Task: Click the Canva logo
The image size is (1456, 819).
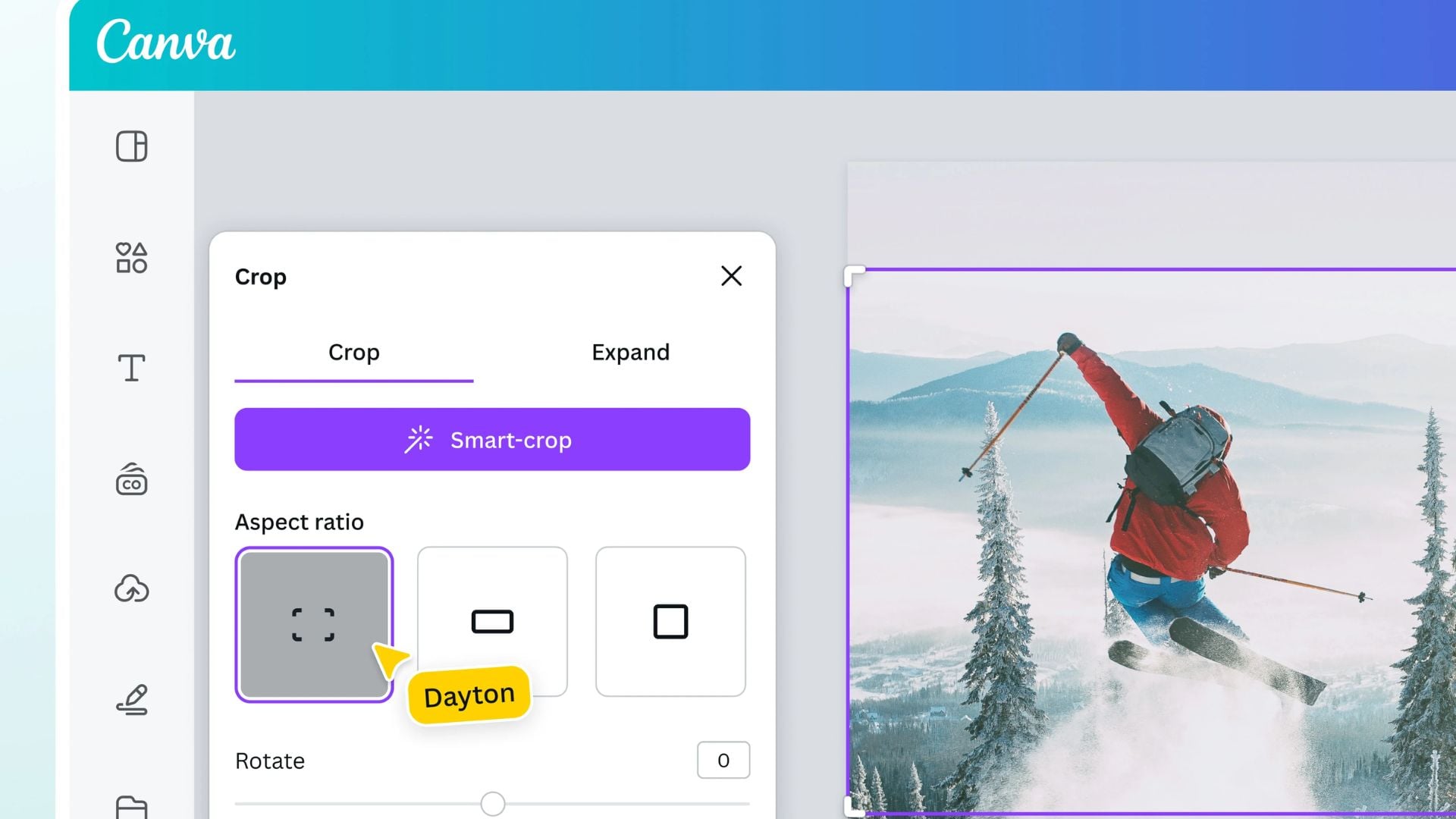Action: click(x=165, y=42)
